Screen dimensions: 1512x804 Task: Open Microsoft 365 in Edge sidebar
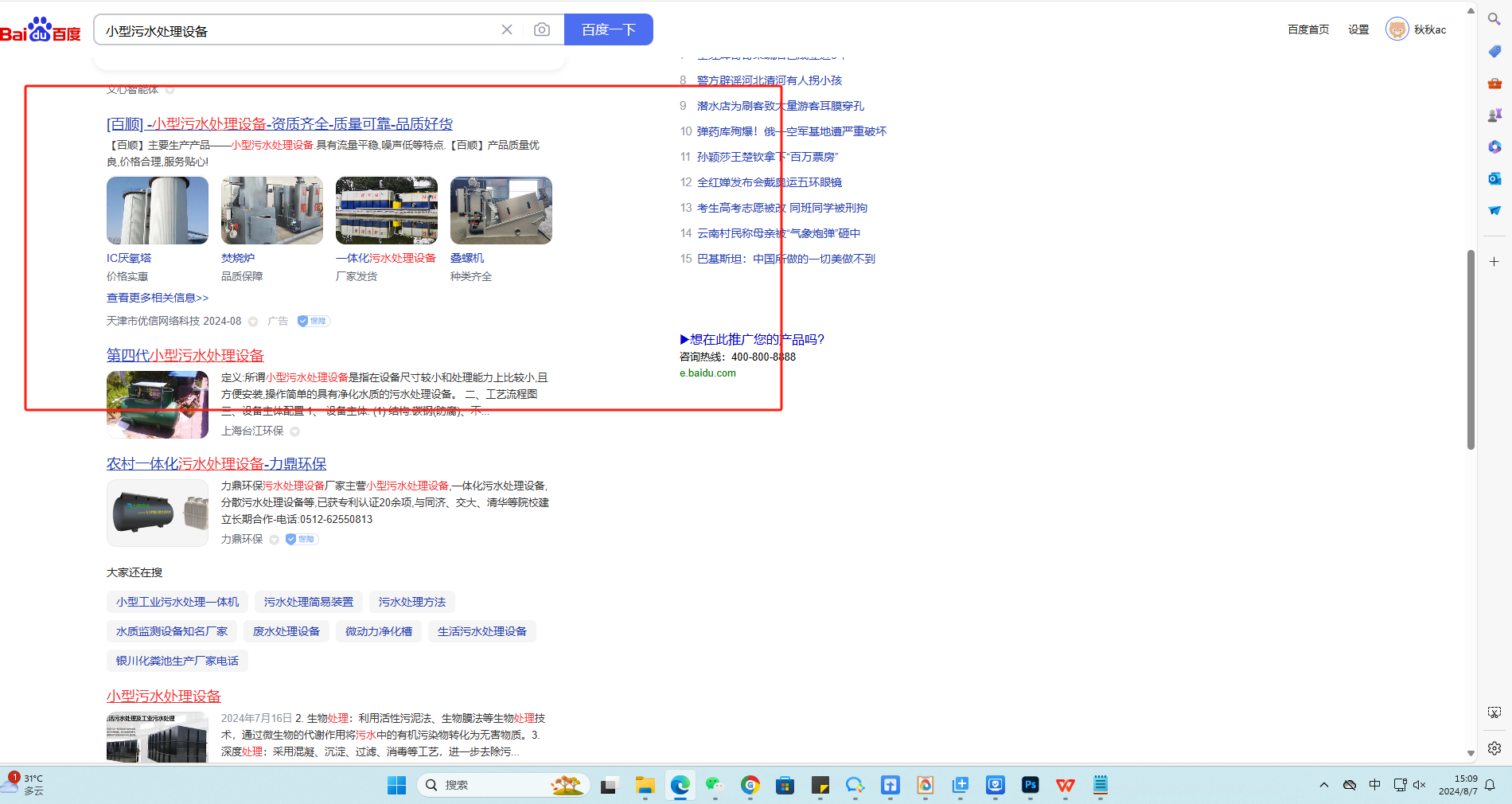tap(1494, 146)
